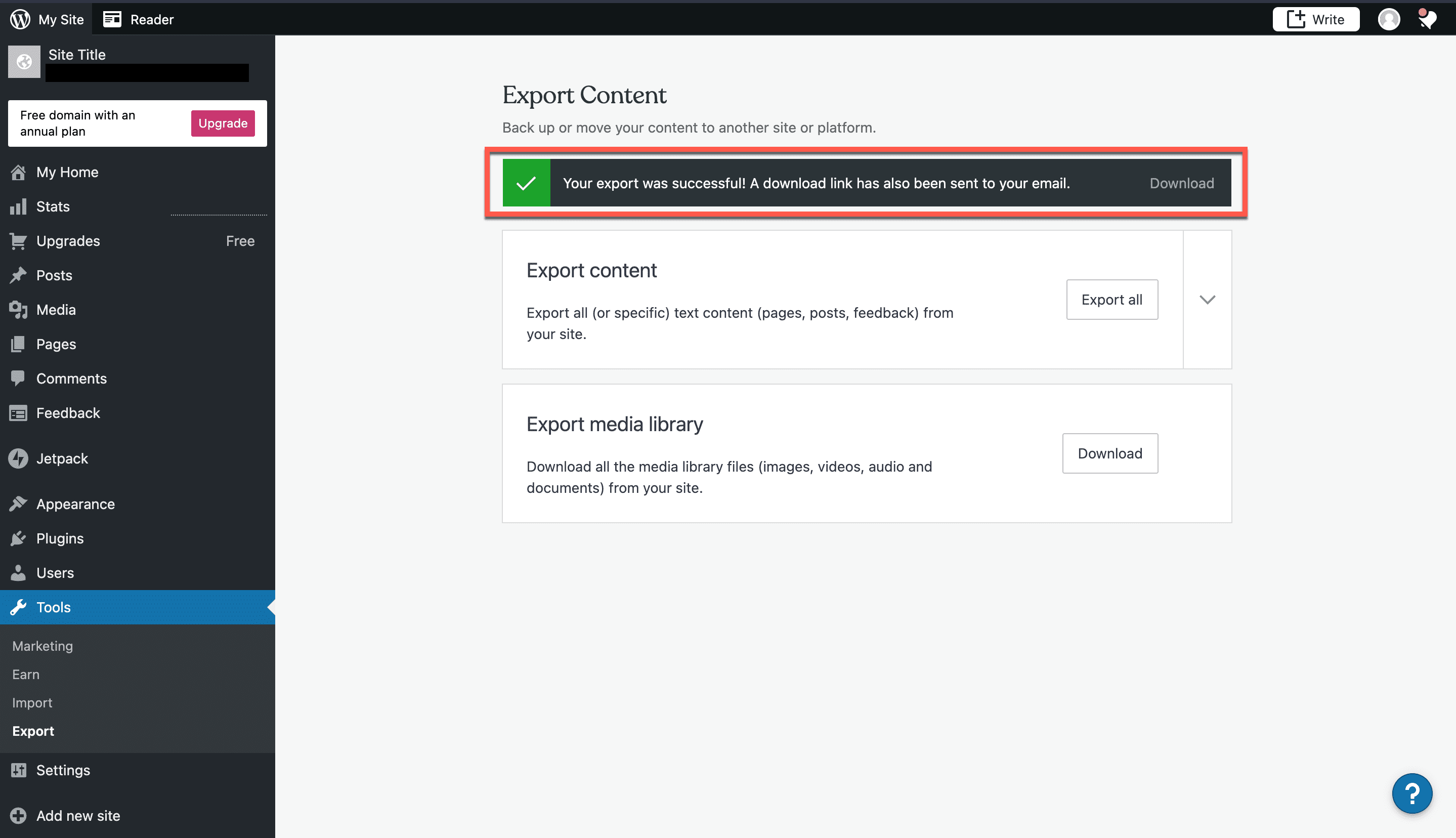Click the Stats bar chart icon

point(18,206)
